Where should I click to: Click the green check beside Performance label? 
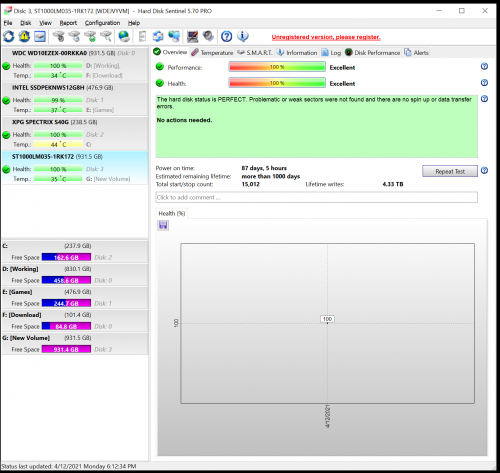[x=160, y=67]
